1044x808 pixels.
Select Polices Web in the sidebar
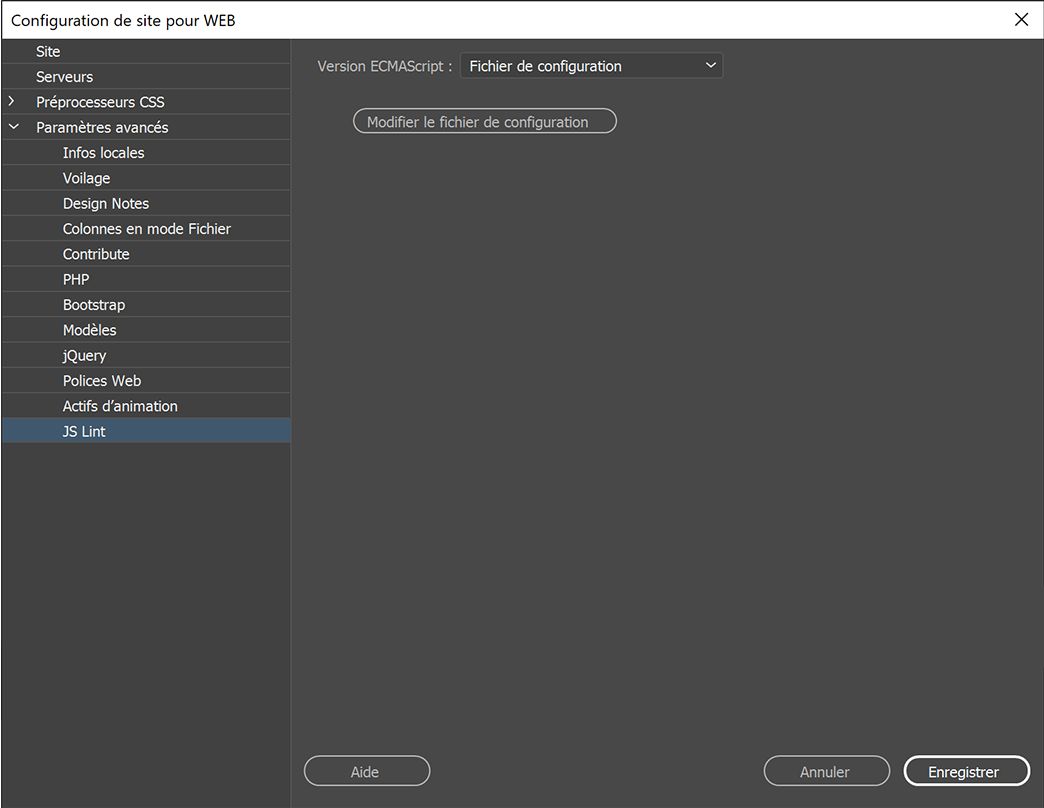(101, 380)
